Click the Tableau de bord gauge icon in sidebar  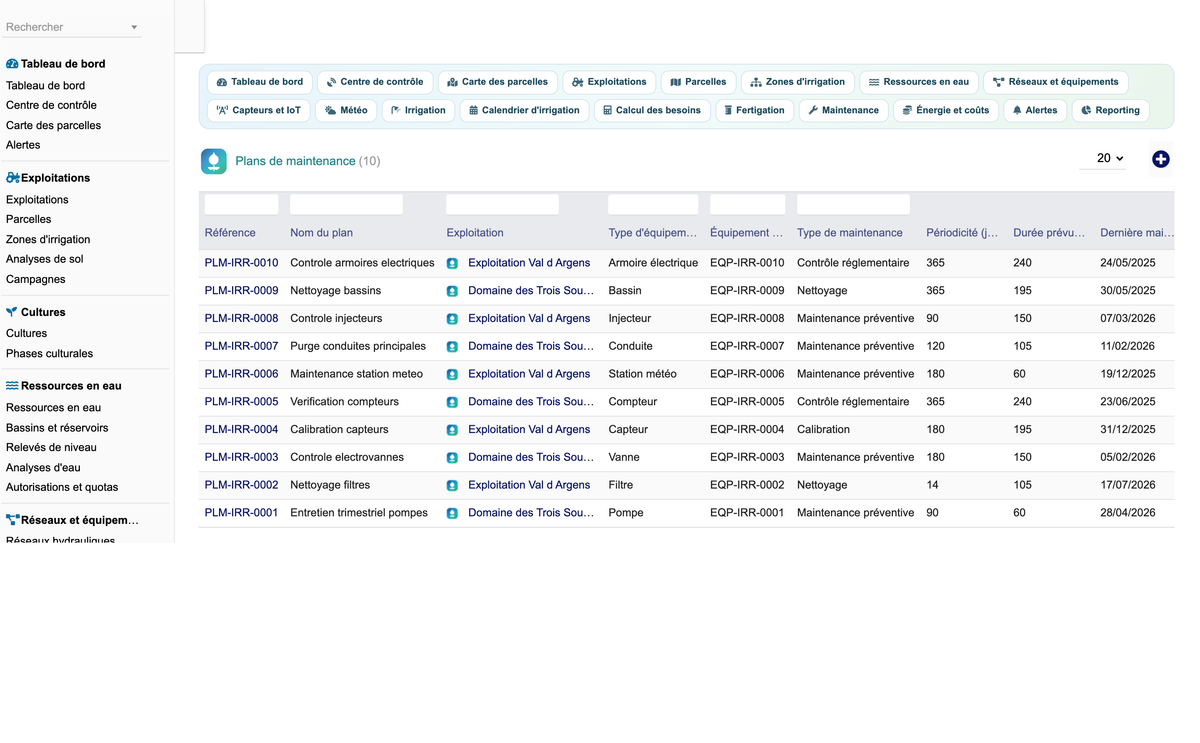click(x=12, y=64)
